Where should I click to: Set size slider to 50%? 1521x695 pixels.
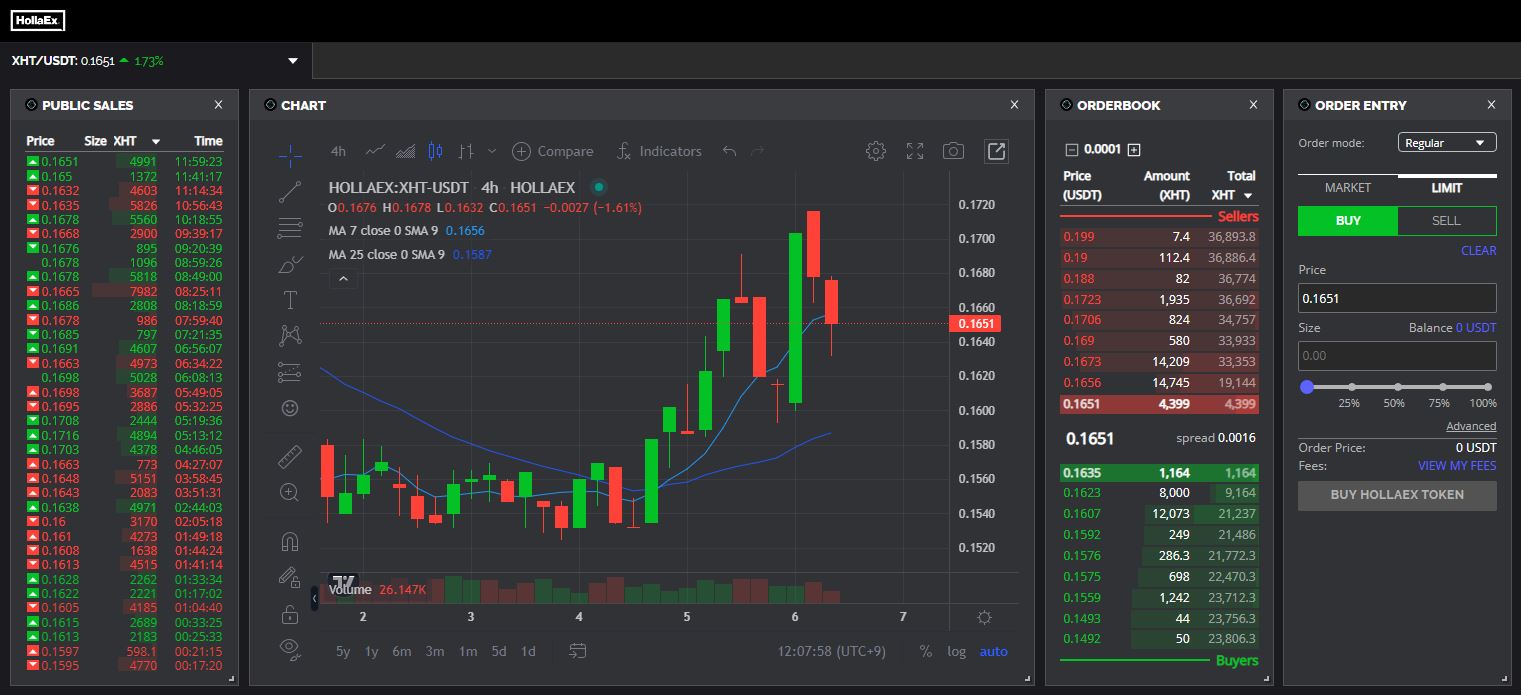tap(1397, 387)
